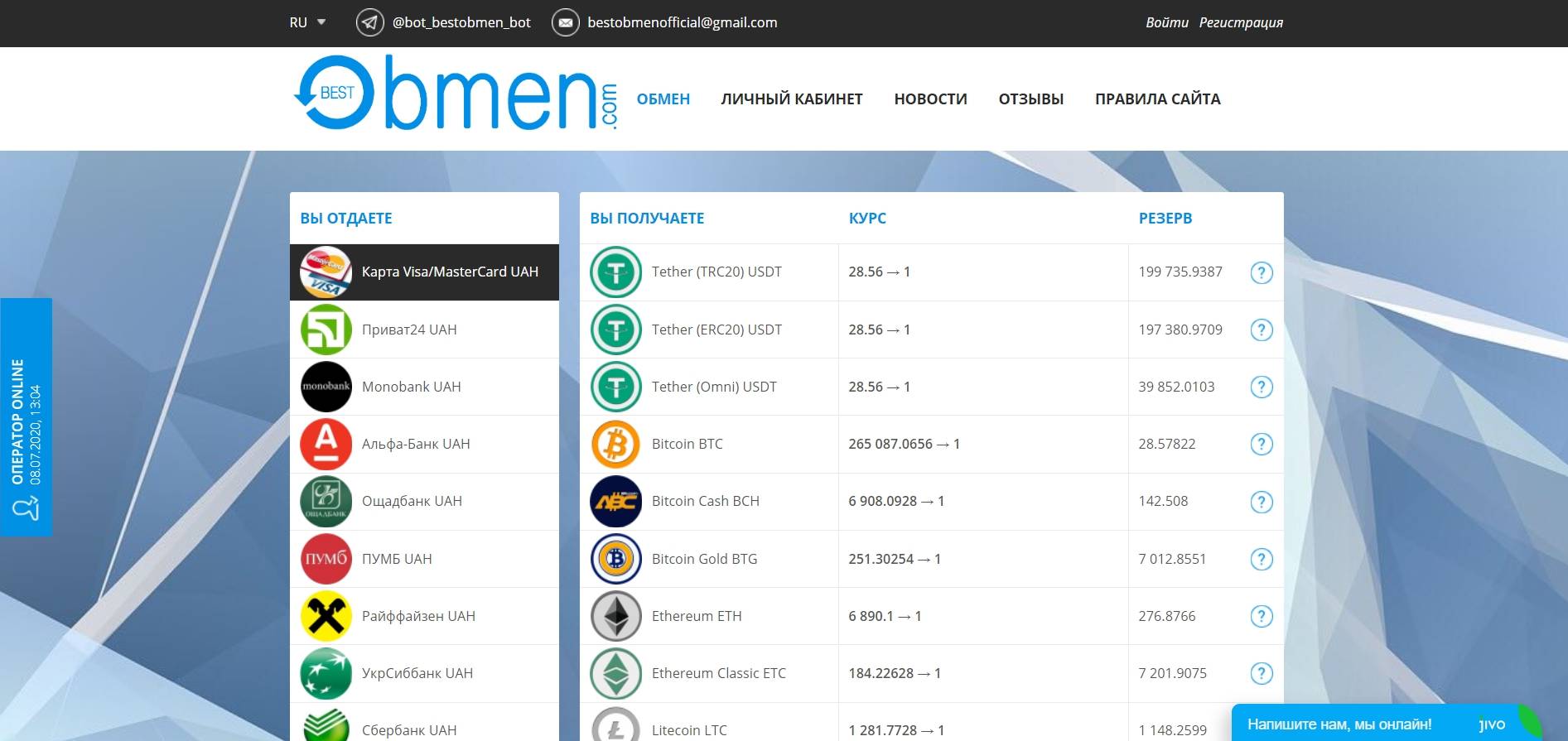The height and width of the screenshot is (741, 1568).
Task: Click the РЕЗЕРВ column header
Action: point(1165,219)
